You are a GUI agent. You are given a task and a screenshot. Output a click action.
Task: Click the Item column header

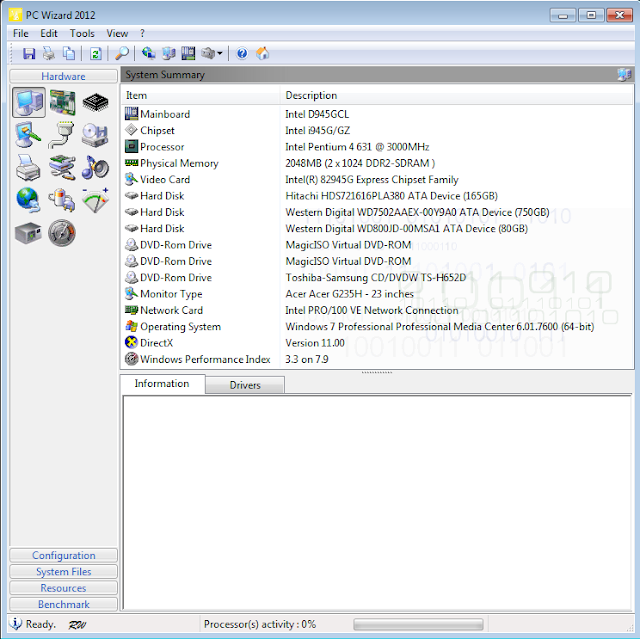[200, 95]
